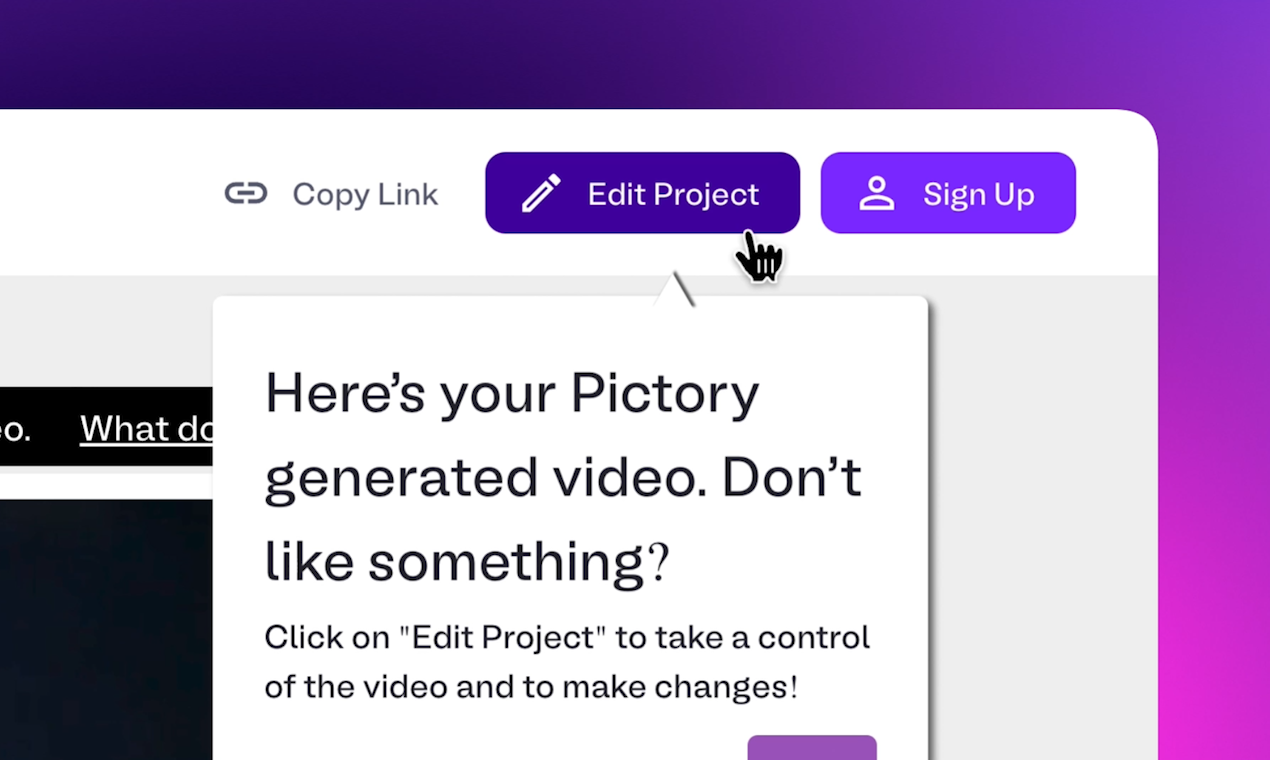Select the Copy Link text label

tap(365, 194)
